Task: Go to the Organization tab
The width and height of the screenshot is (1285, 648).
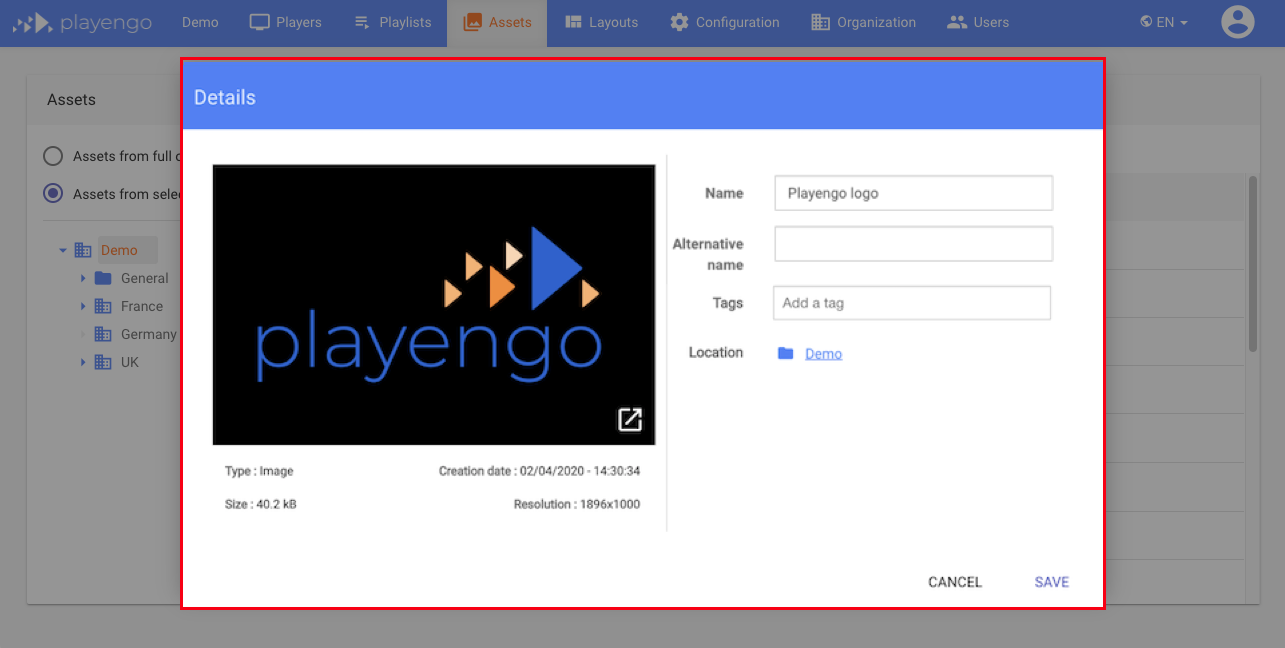Action: tap(863, 22)
